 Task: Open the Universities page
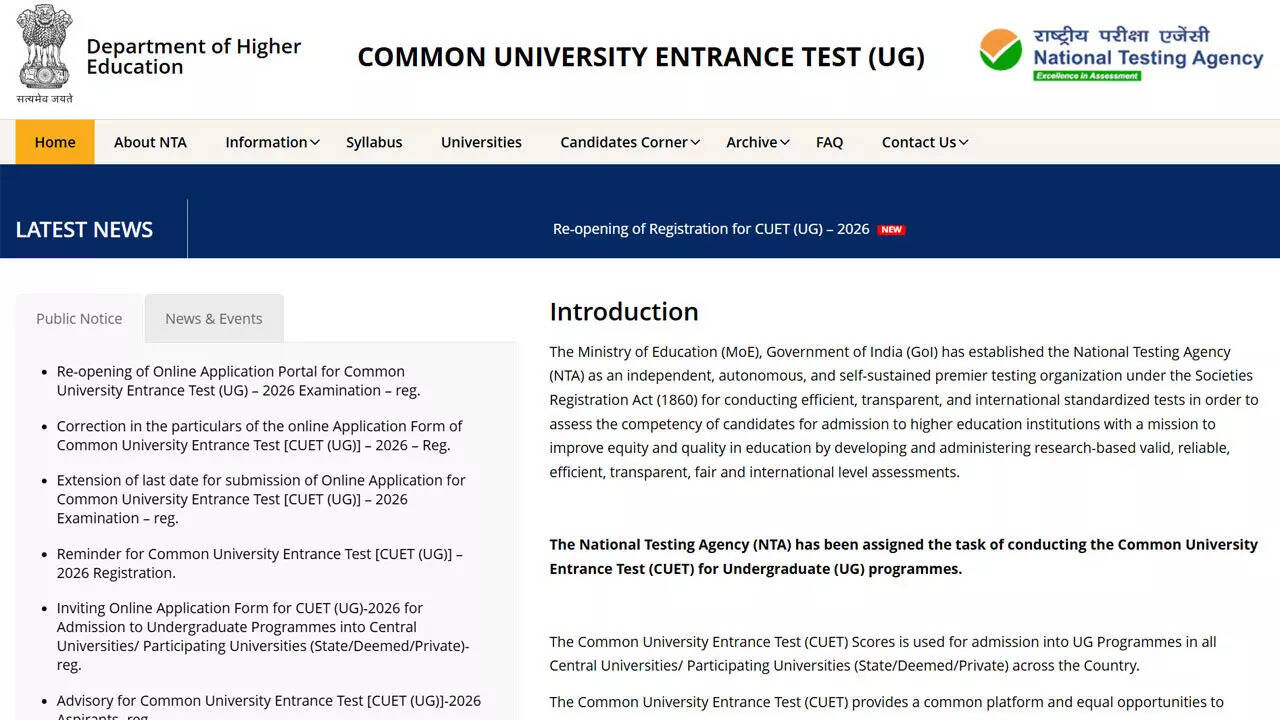tap(481, 142)
